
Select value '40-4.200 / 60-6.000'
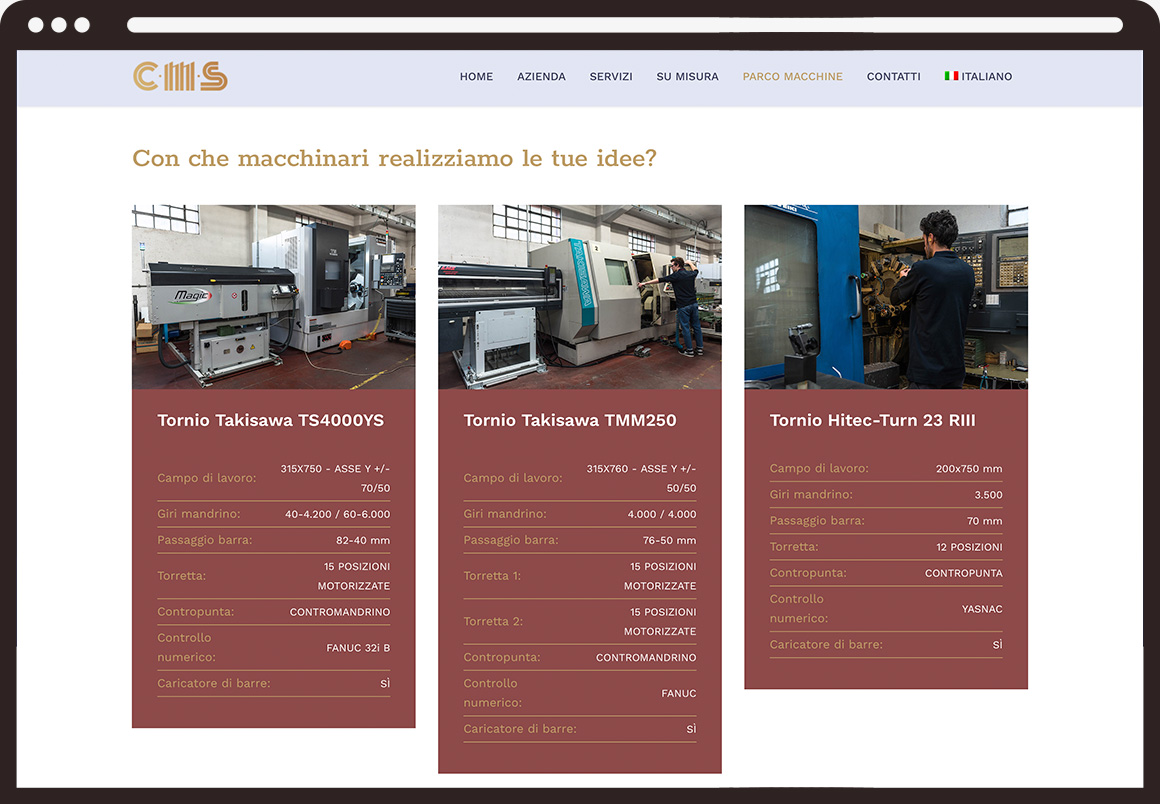(337, 514)
